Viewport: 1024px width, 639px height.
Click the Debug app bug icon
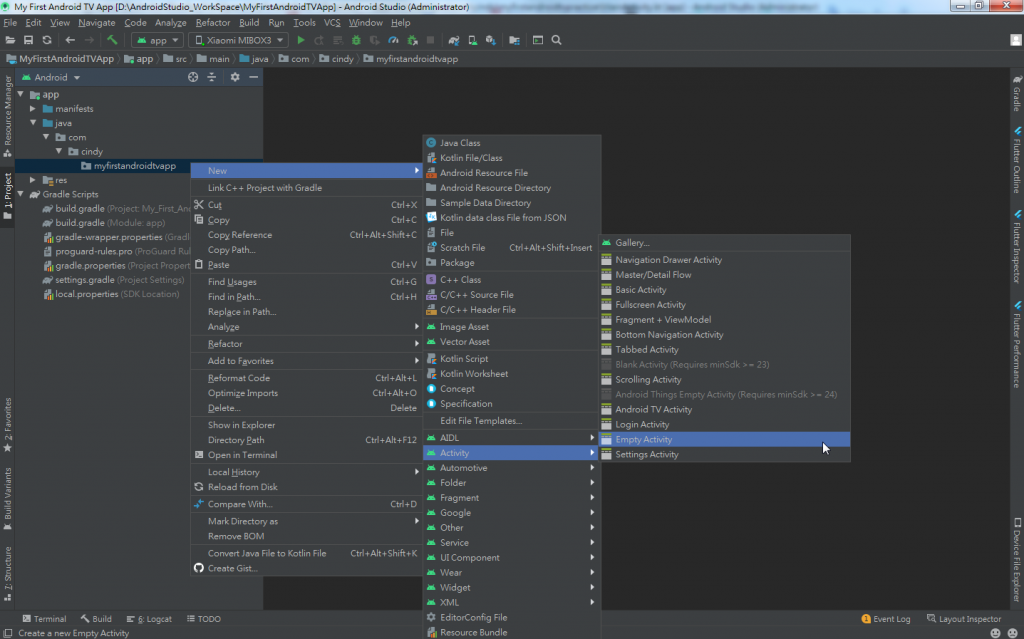[x=356, y=40]
